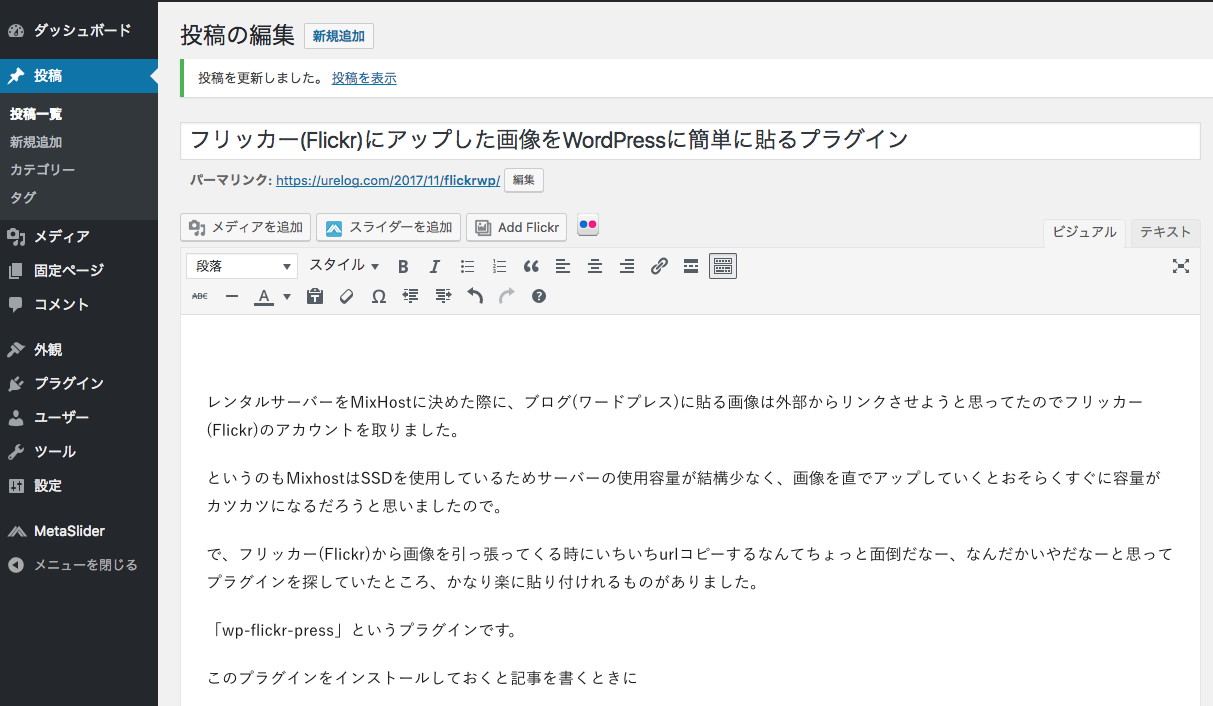Open 固定ページ in the sidebar
Viewport: 1213px width, 706px height.
[79, 270]
